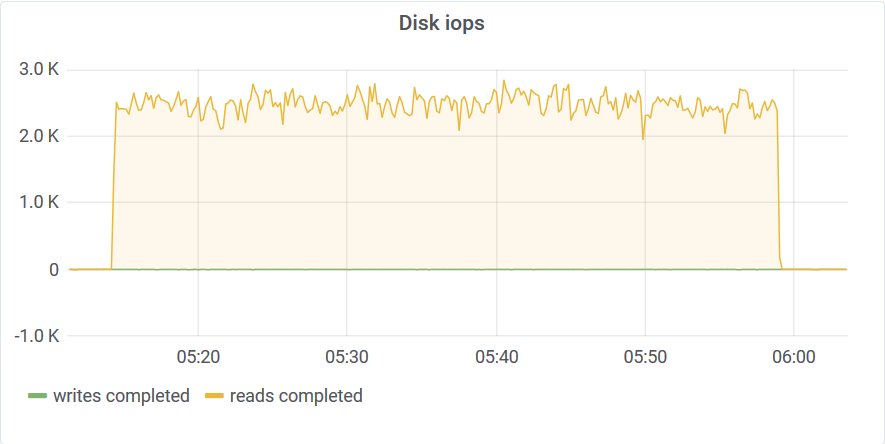Toggle the writes completed legend series
The height and width of the screenshot is (444, 885).
pos(121,395)
